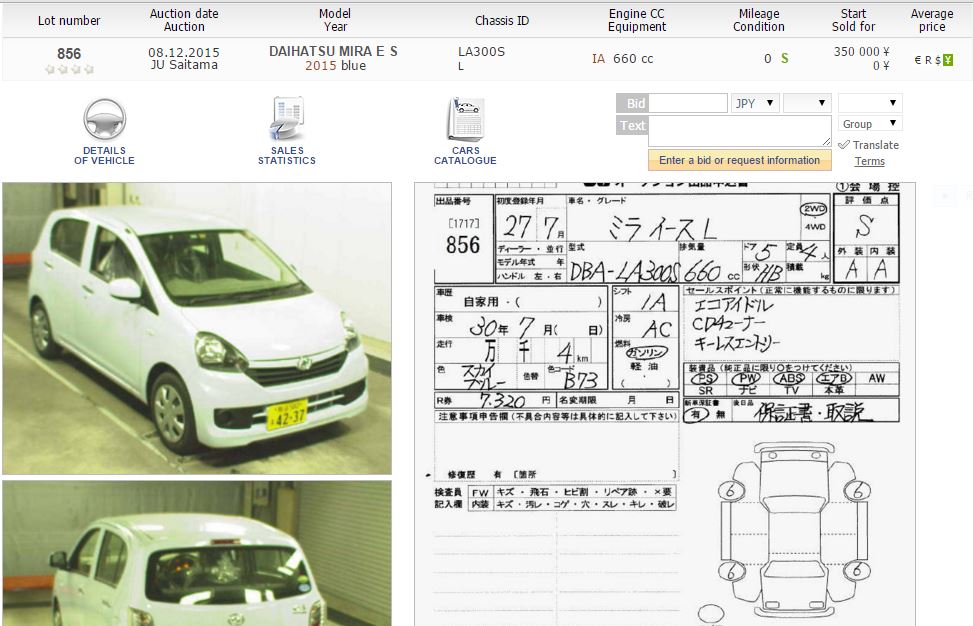Image resolution: width=973 pixels, height=626 pixels.
Task: Rate lot 856 with four stars
Action: [88, 69]
